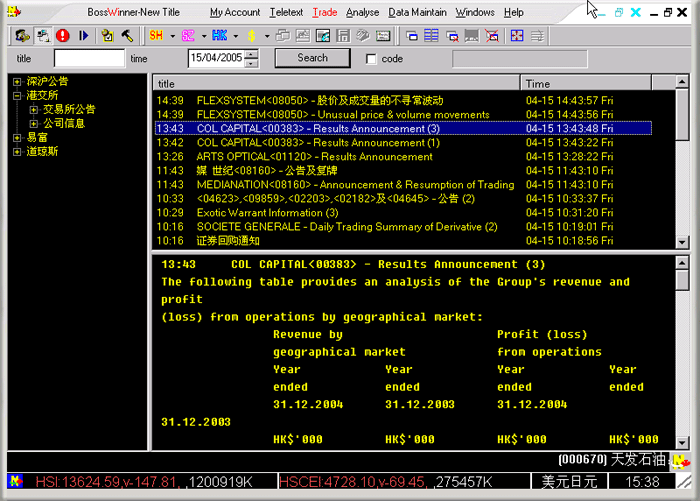Screen dimensions: 700x501
Task: Select the COL CAPITAL Results Announcement (1) row
Action: click(403, 143)
